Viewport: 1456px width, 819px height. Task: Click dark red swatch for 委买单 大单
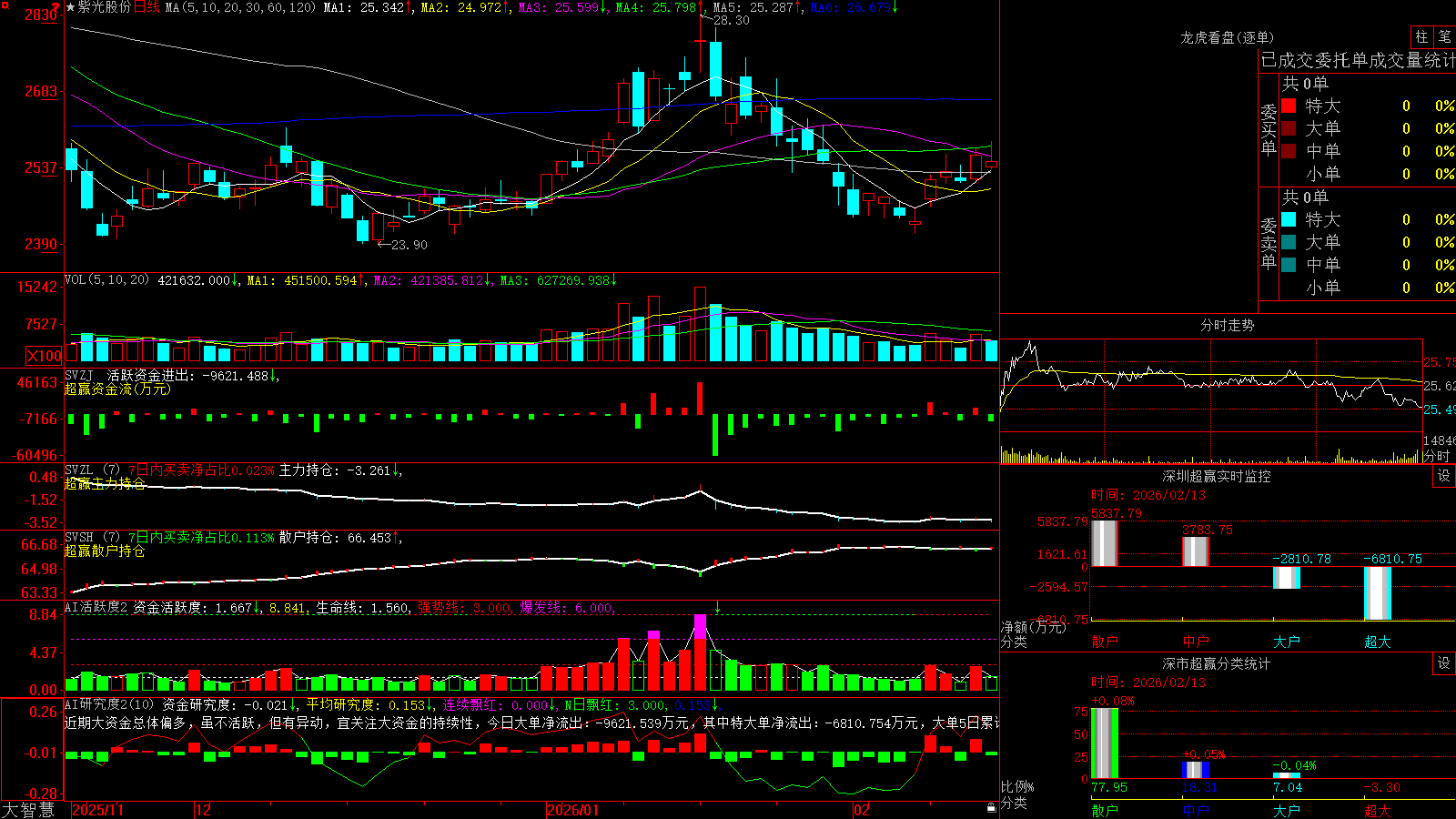click(x=1289, y=128)
